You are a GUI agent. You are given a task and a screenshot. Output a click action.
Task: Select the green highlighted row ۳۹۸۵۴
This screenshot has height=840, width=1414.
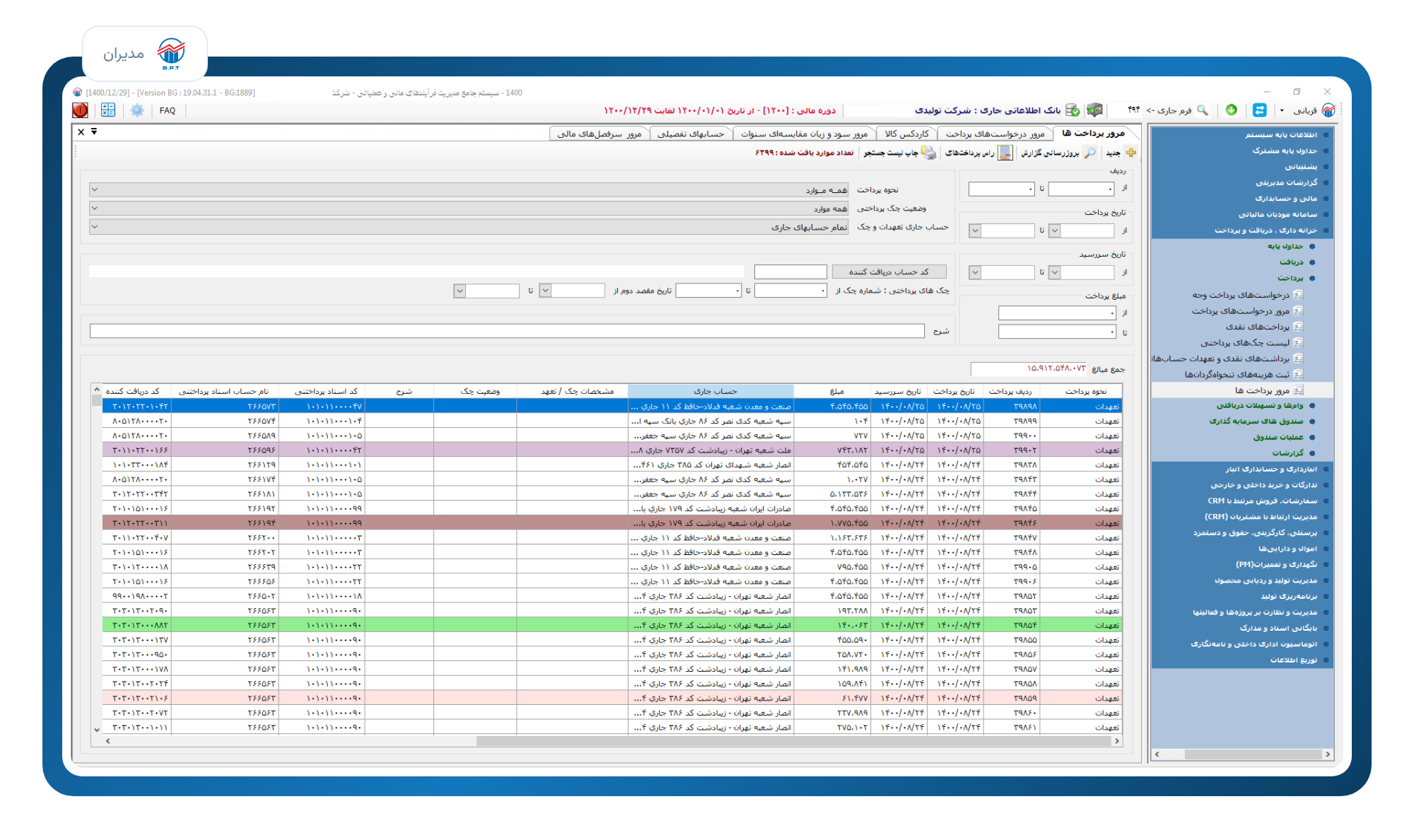point(612,625)
